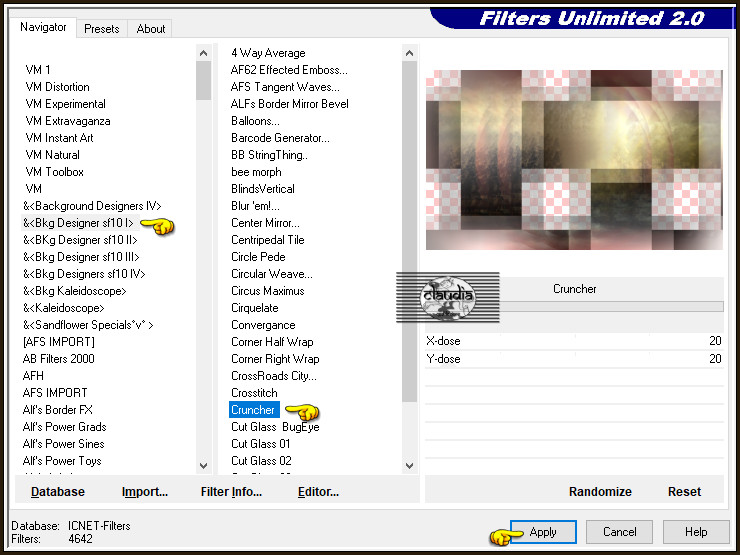
Task: Select VM Experimental category
Action: [65, 104]
